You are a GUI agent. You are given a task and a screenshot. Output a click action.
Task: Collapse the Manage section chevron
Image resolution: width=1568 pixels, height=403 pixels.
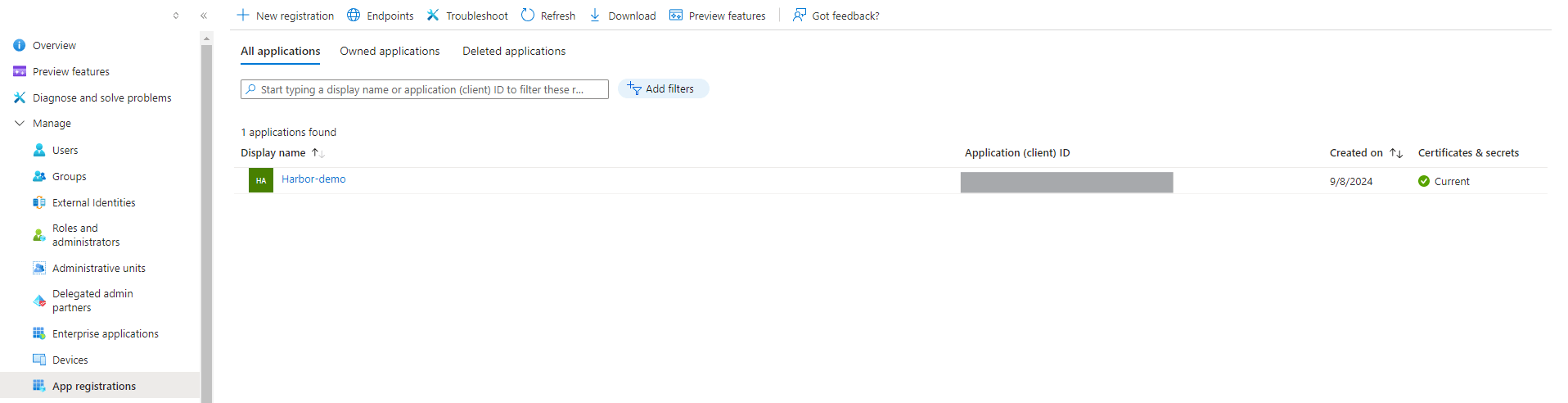[20, 123]
